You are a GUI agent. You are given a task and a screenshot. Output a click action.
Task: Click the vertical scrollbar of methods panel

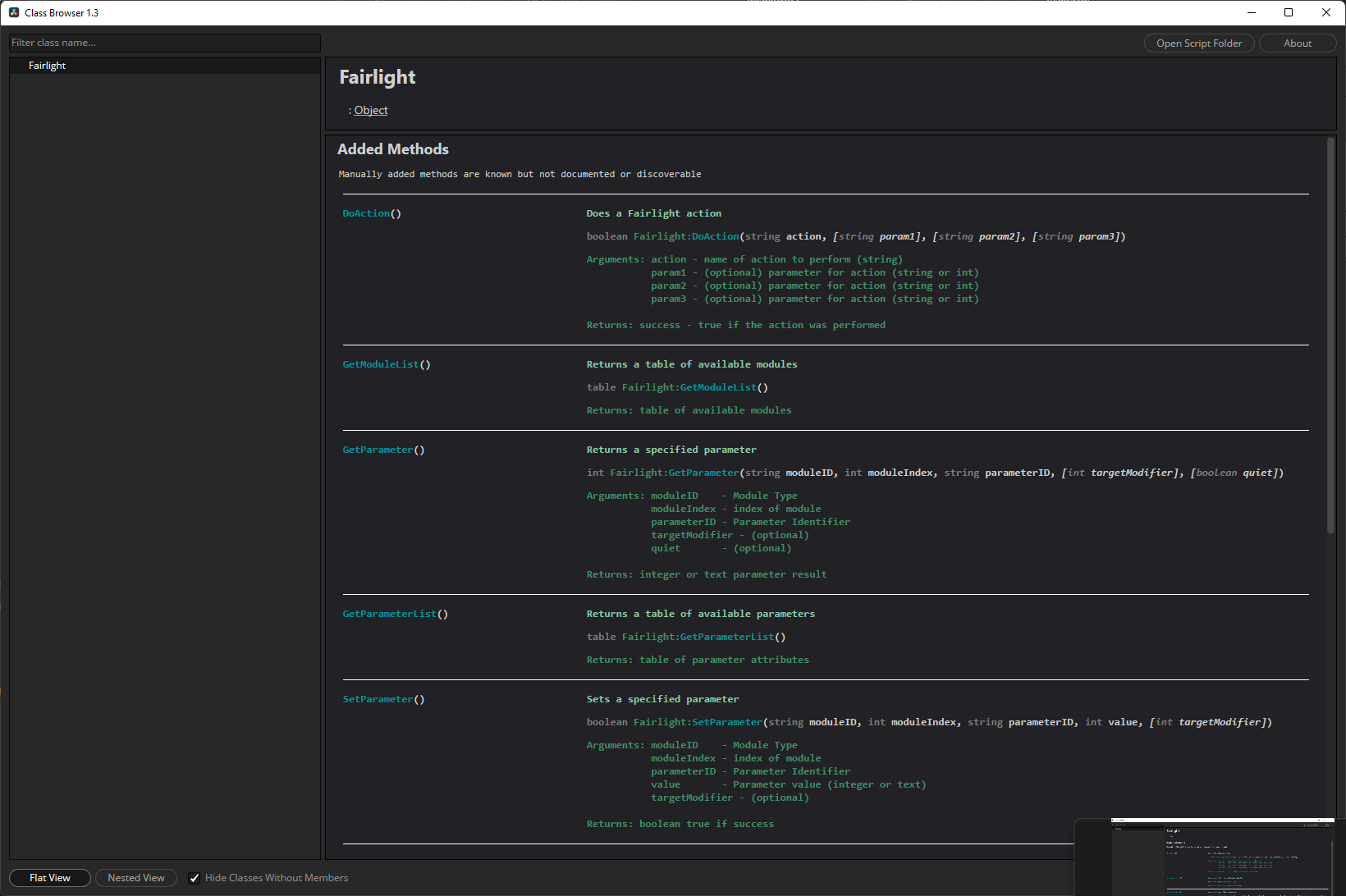tap(1330, 336)
